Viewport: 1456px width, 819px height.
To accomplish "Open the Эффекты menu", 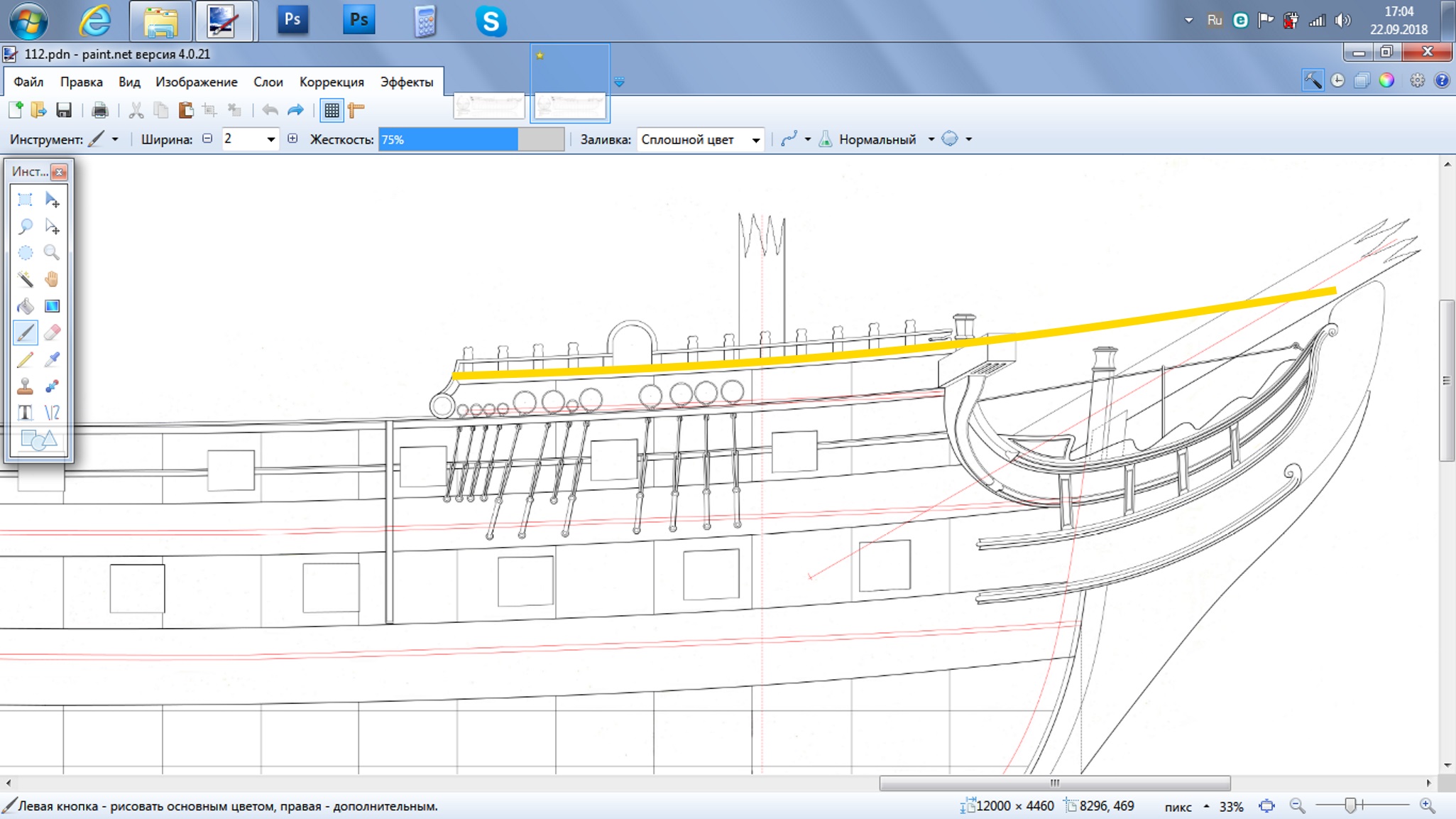I will coord(407,82).
